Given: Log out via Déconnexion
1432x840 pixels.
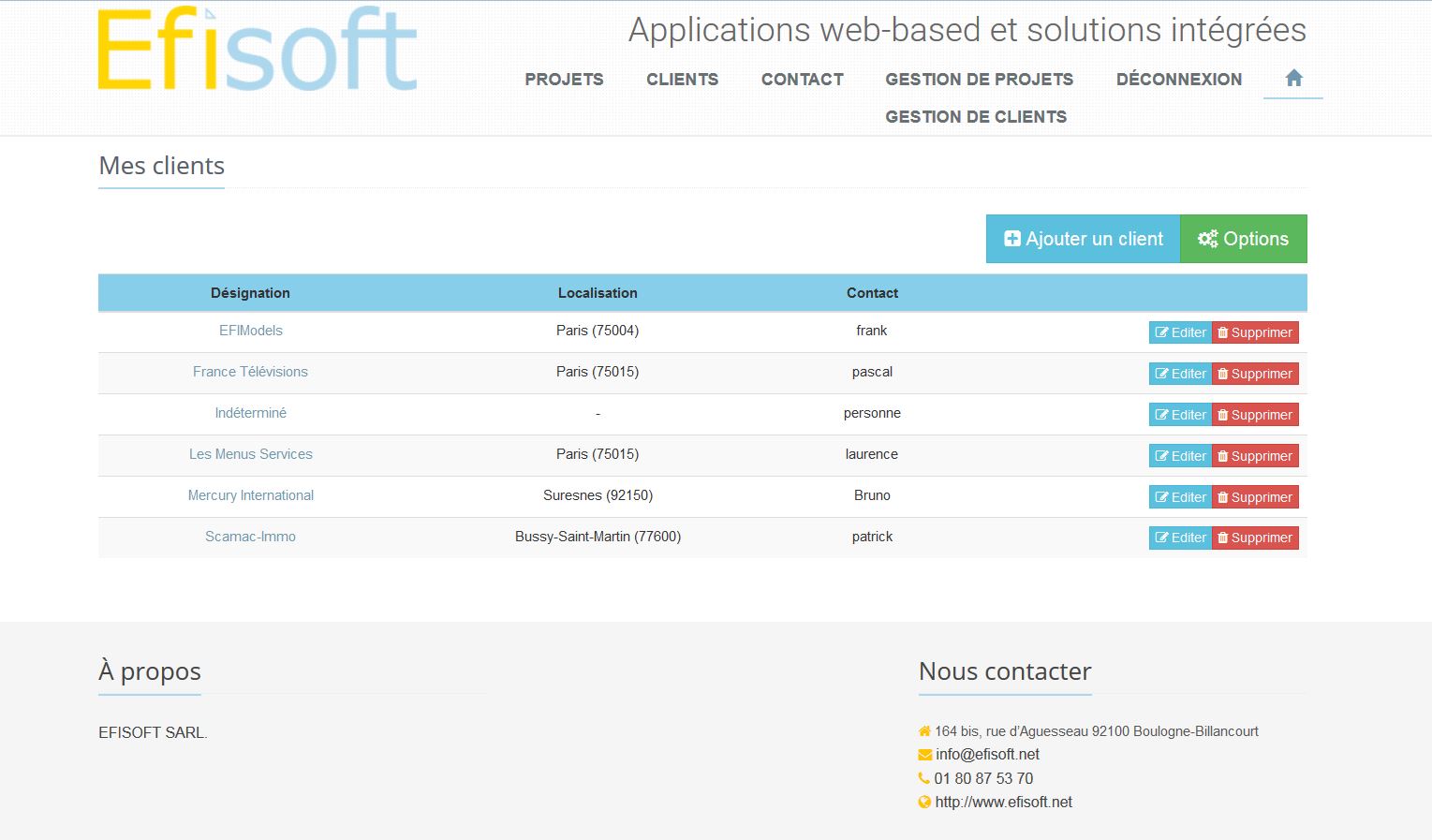Looking at the screenshot, I should 1178,80.
